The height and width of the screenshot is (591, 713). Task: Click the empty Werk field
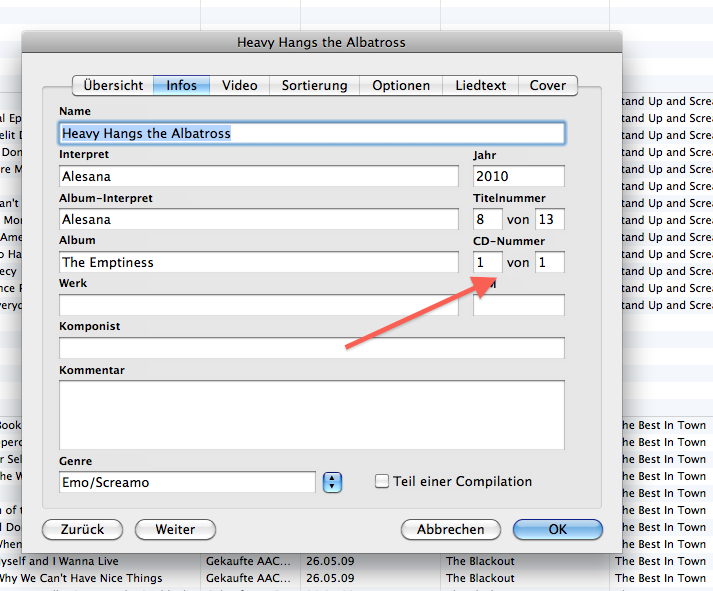259,305
